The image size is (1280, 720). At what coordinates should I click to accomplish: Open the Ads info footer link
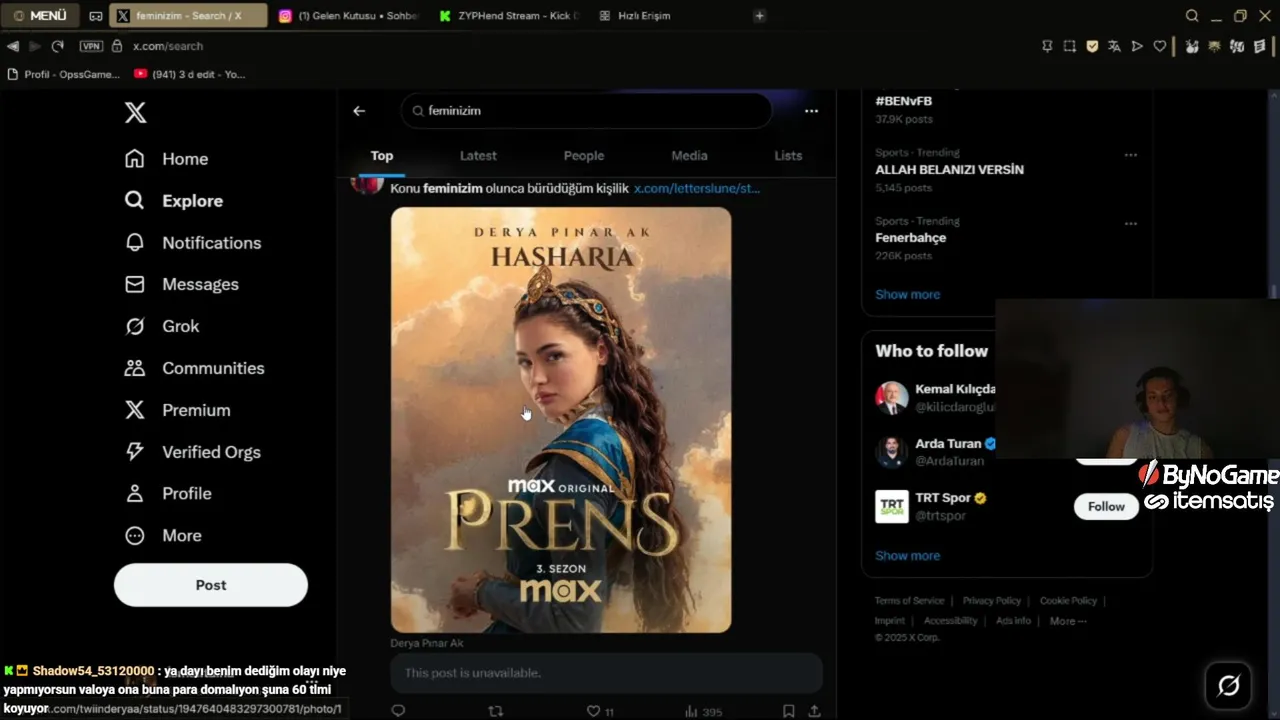(1013, 621)
